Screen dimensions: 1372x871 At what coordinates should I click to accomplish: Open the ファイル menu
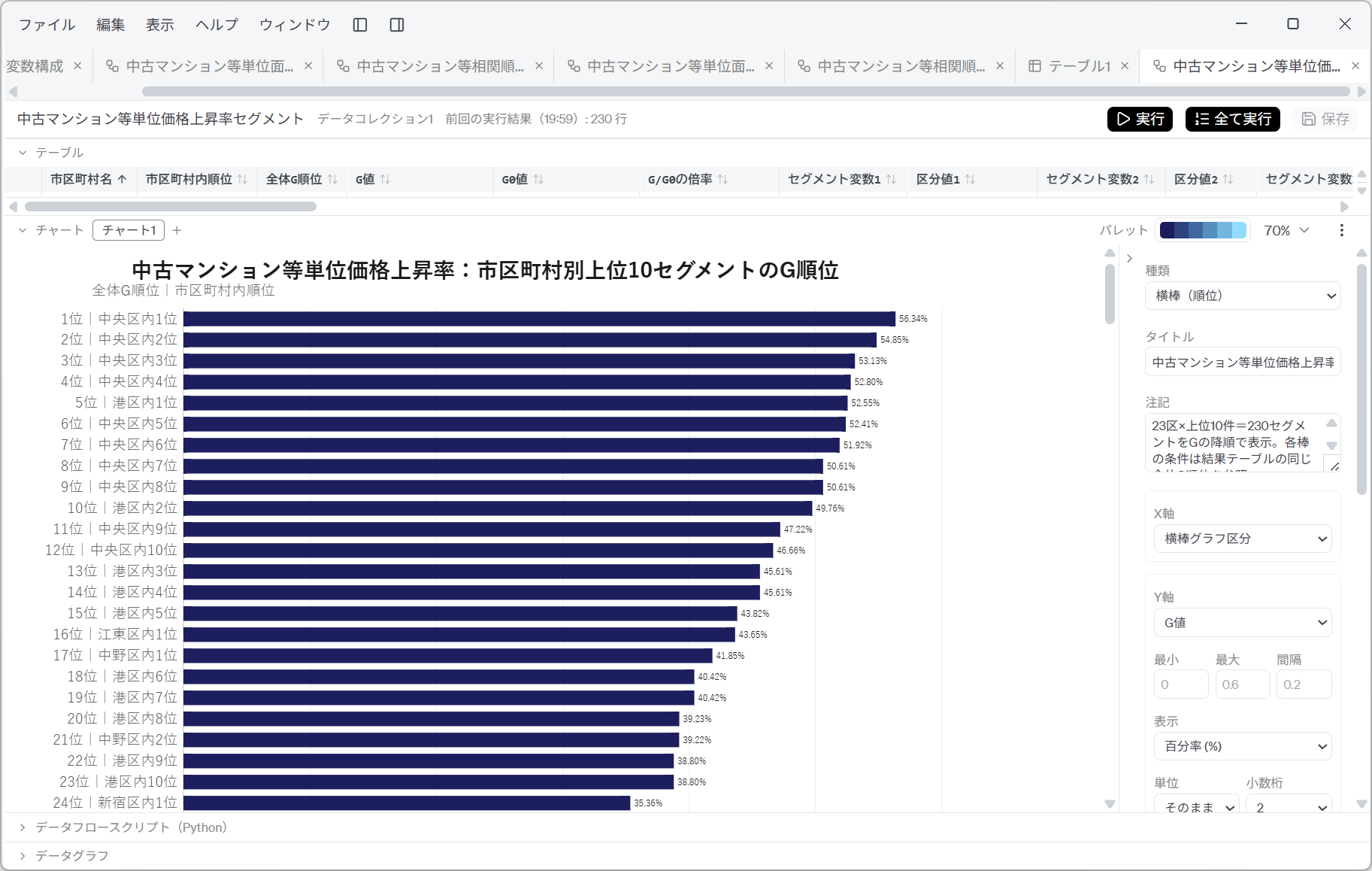47,25
